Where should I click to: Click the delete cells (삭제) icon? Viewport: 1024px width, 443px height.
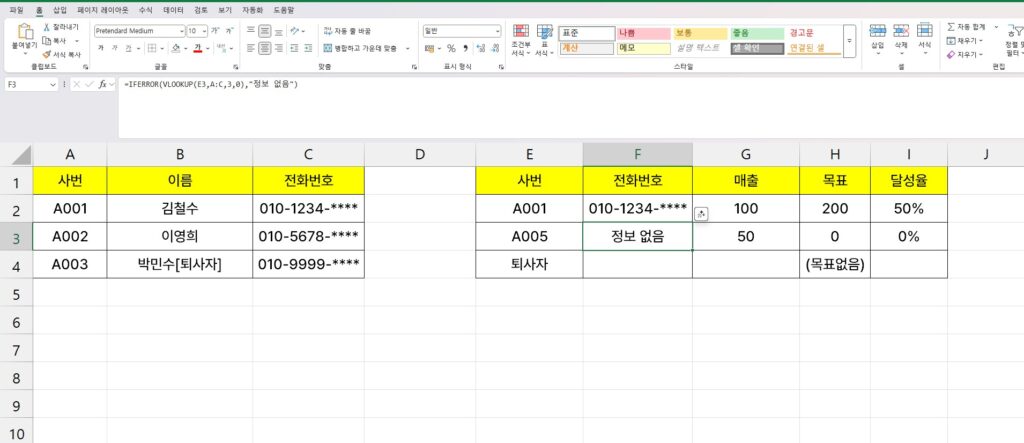point(901,33)
